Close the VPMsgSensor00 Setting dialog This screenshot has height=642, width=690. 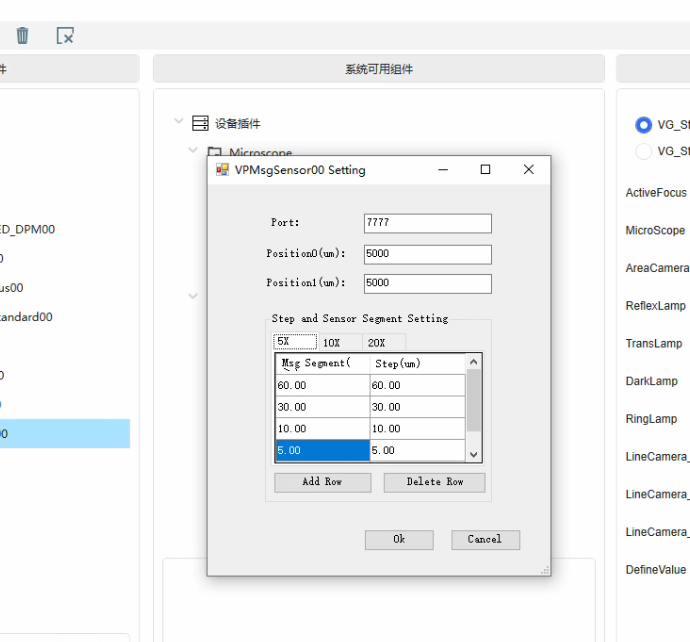pyautogui.click(x=529, y=170)
